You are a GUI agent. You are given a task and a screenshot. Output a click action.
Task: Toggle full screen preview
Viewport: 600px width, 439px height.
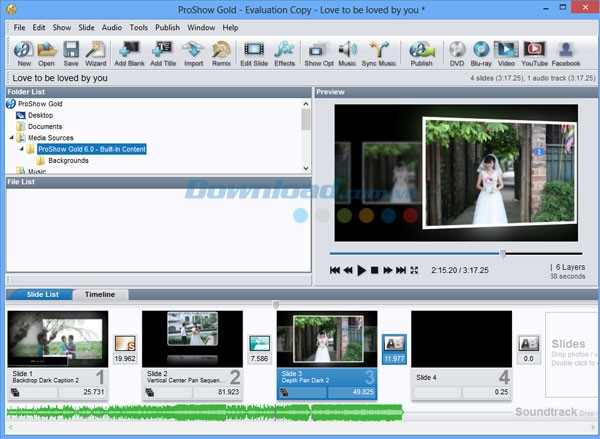414,270
